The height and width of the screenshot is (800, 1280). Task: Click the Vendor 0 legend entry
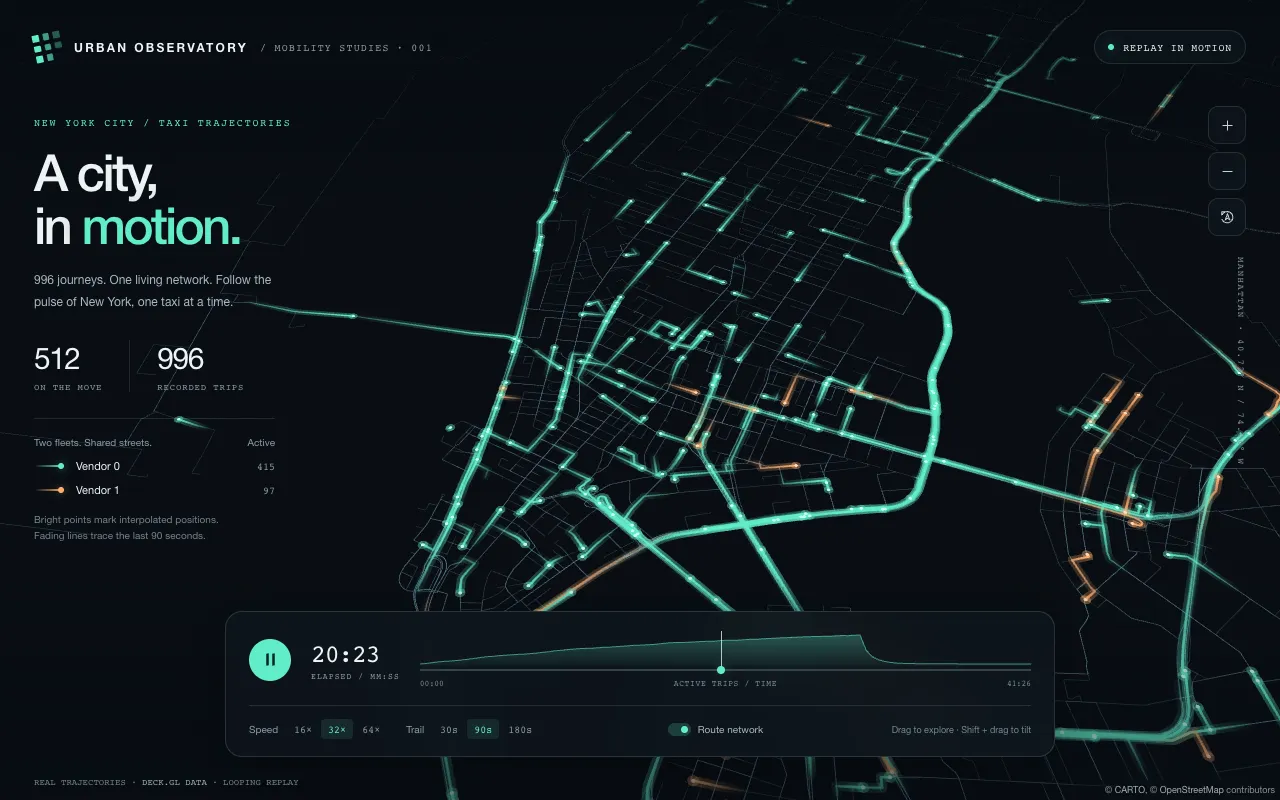pyautogui.click(x=154, y=466)
